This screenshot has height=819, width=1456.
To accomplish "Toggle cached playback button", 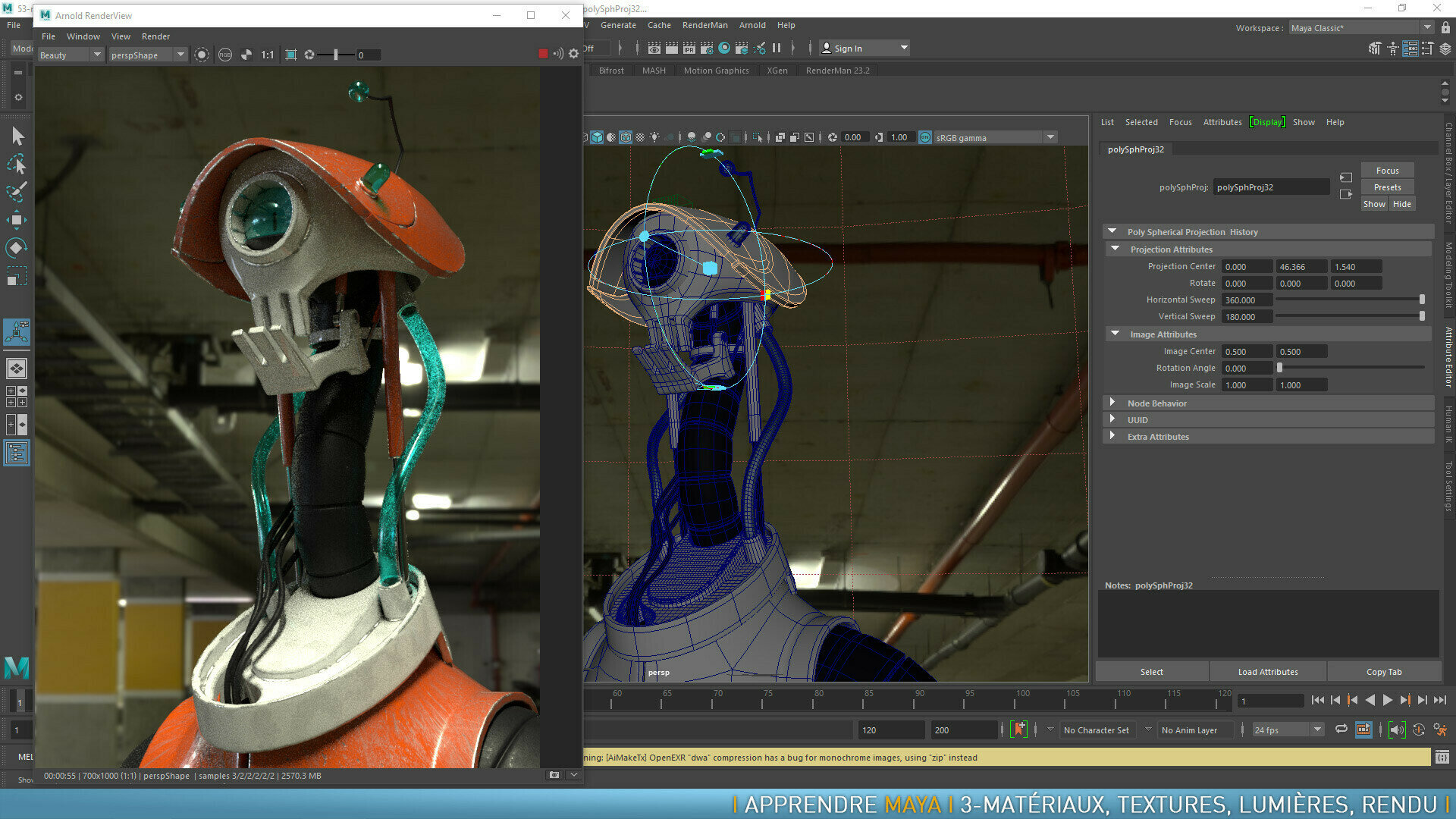I will [x=1363, y=730].
